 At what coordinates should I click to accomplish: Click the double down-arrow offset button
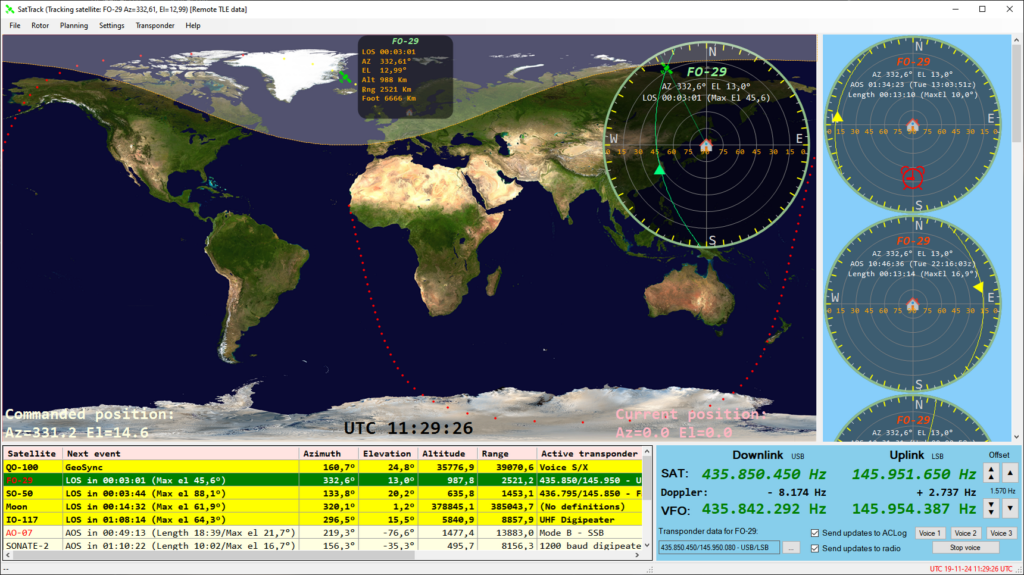click(x=991, y=508)
